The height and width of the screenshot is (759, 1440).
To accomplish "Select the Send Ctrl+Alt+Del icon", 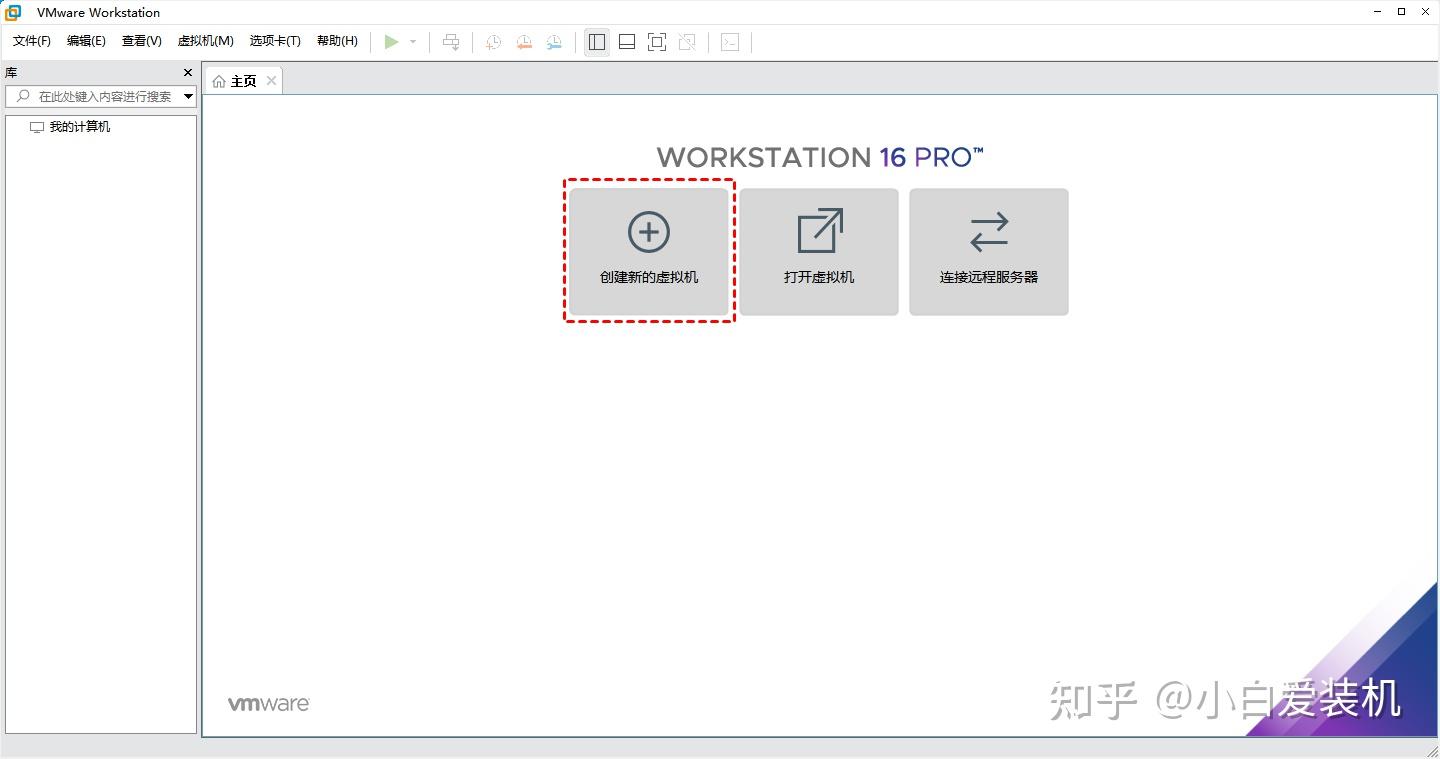I will click(x=451, y=42).
